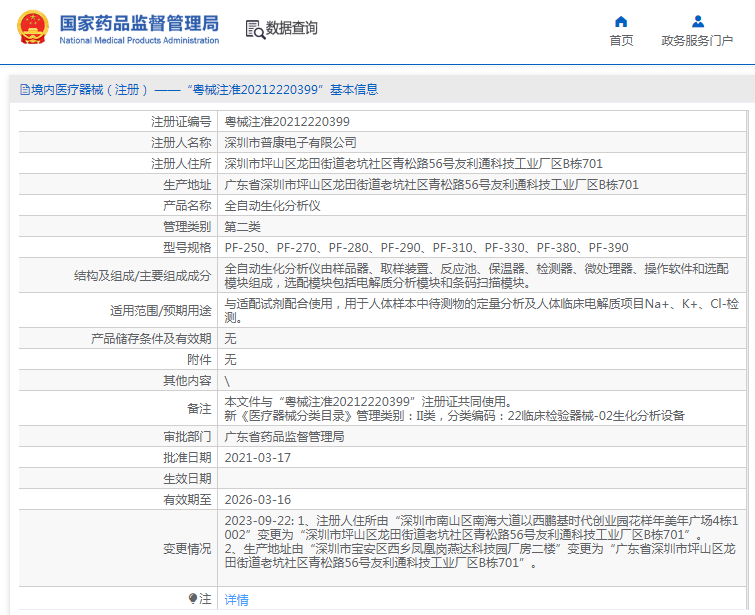Image resolution: width=755 pixels, height=615 pixels.
Task: Click the bulb icon next to 注
Action: [193, 599]
